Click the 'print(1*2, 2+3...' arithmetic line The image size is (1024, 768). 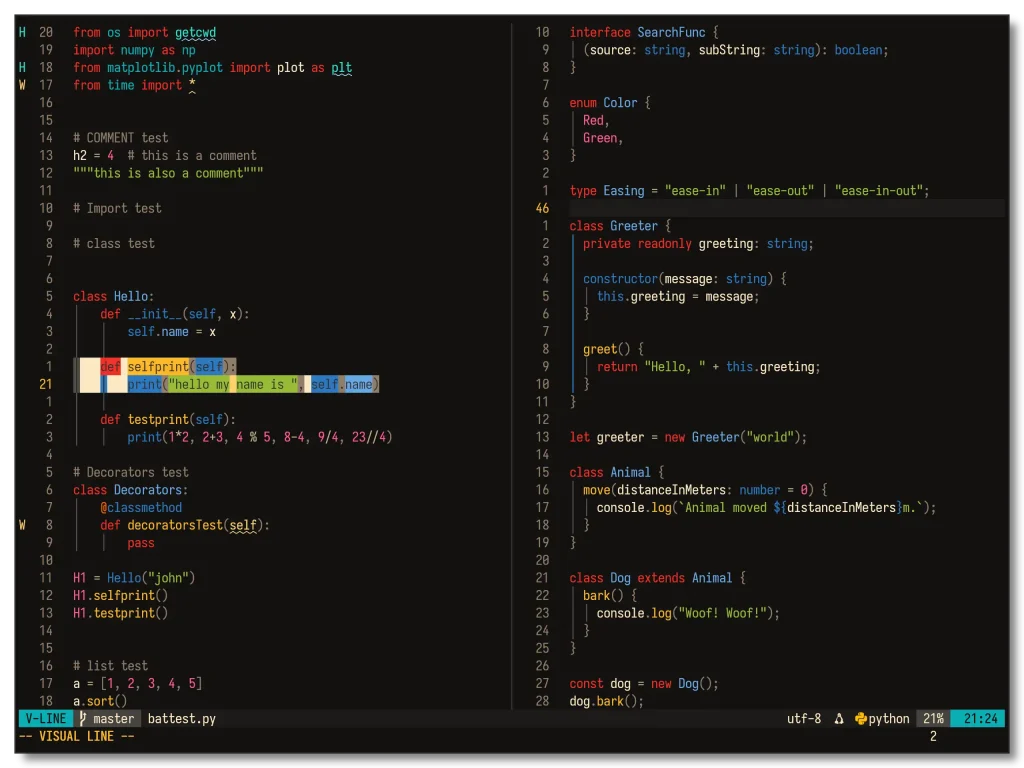259,437
